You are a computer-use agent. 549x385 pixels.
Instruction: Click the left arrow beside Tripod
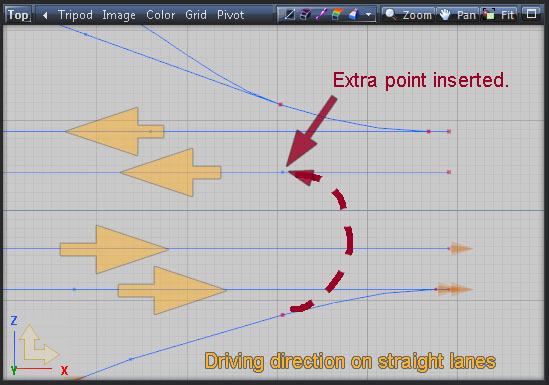tap(45, 15)
